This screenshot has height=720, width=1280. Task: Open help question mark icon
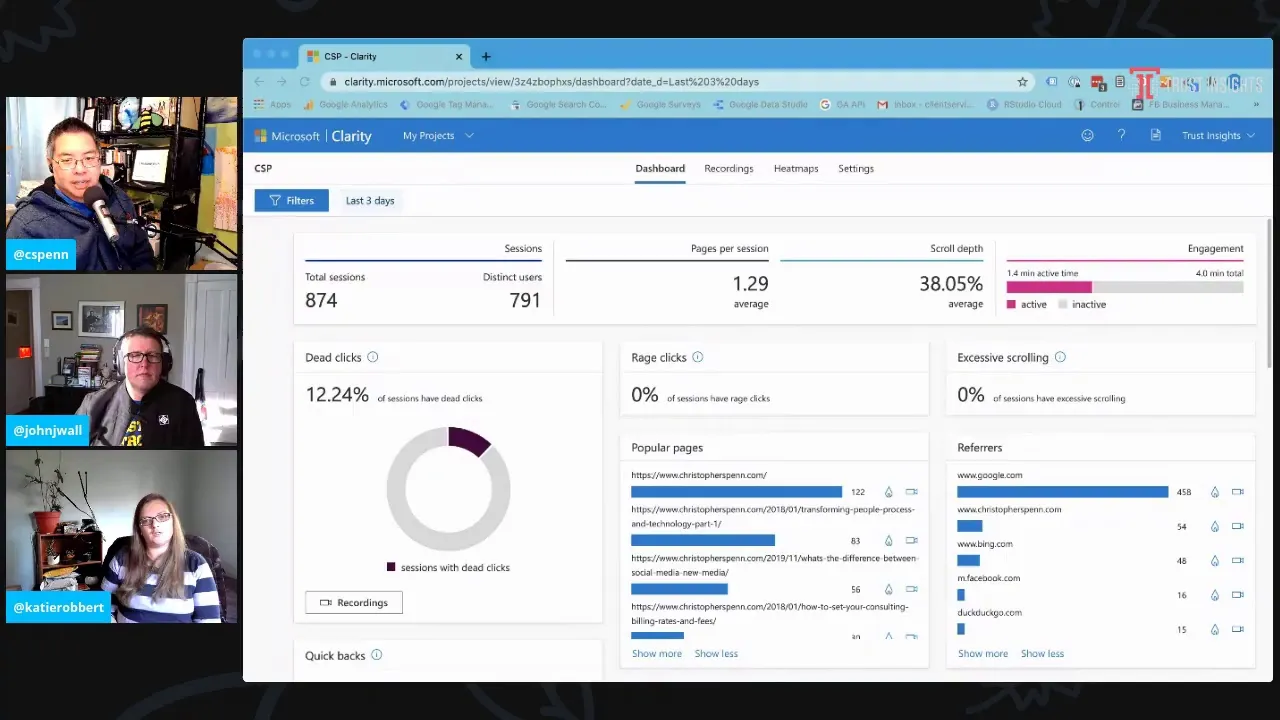pos(1121,135)
